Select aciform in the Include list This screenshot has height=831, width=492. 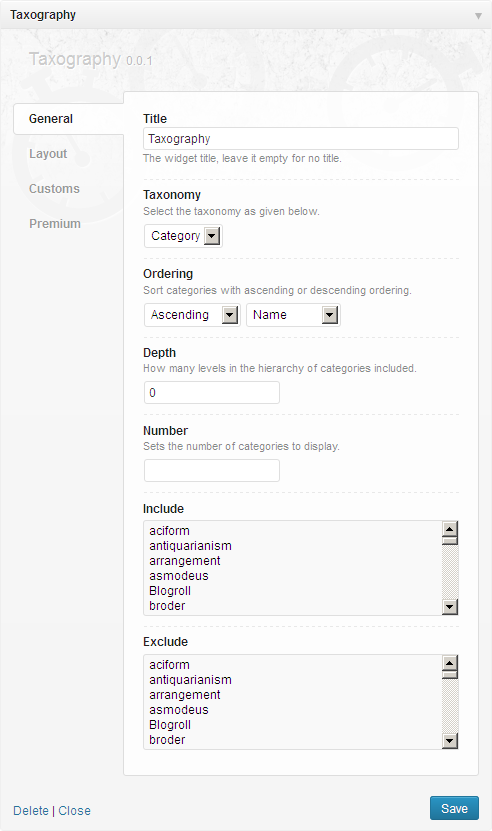pos(169,531)
